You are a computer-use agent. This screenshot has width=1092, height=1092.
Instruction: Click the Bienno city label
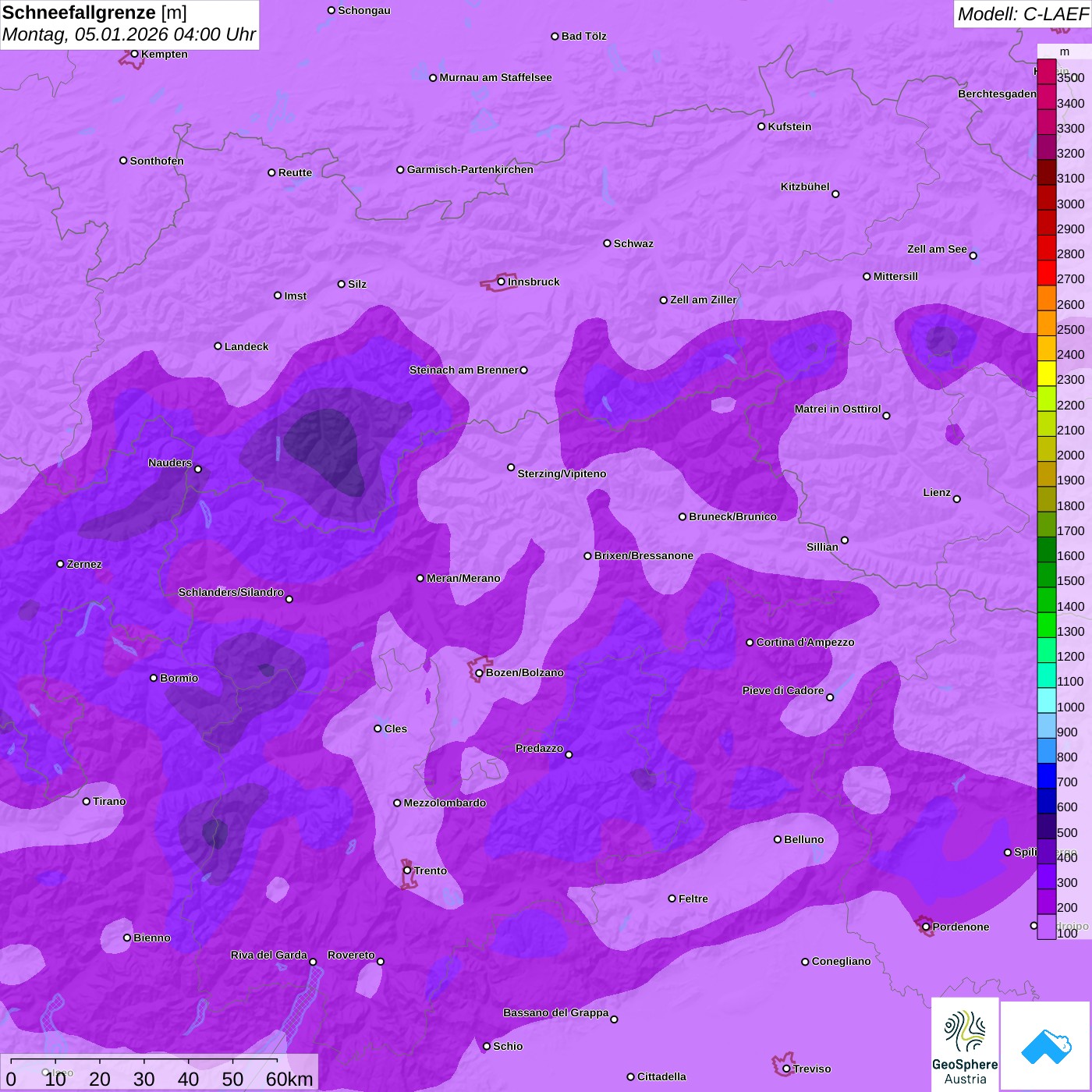point(152,938)
